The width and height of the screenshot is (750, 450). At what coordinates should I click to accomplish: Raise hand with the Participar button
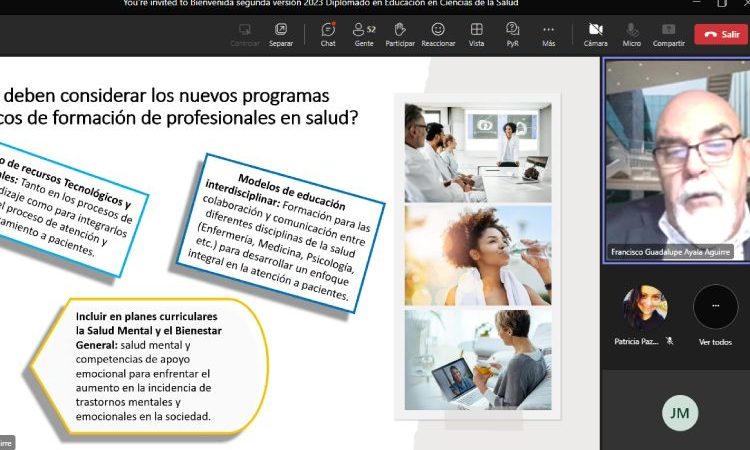coord(400,34)
